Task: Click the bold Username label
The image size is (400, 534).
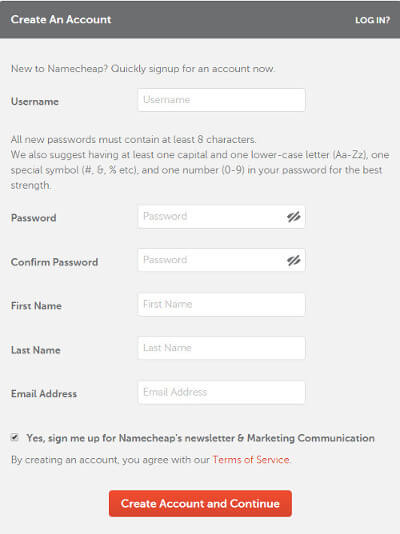Action: [35, 101]
